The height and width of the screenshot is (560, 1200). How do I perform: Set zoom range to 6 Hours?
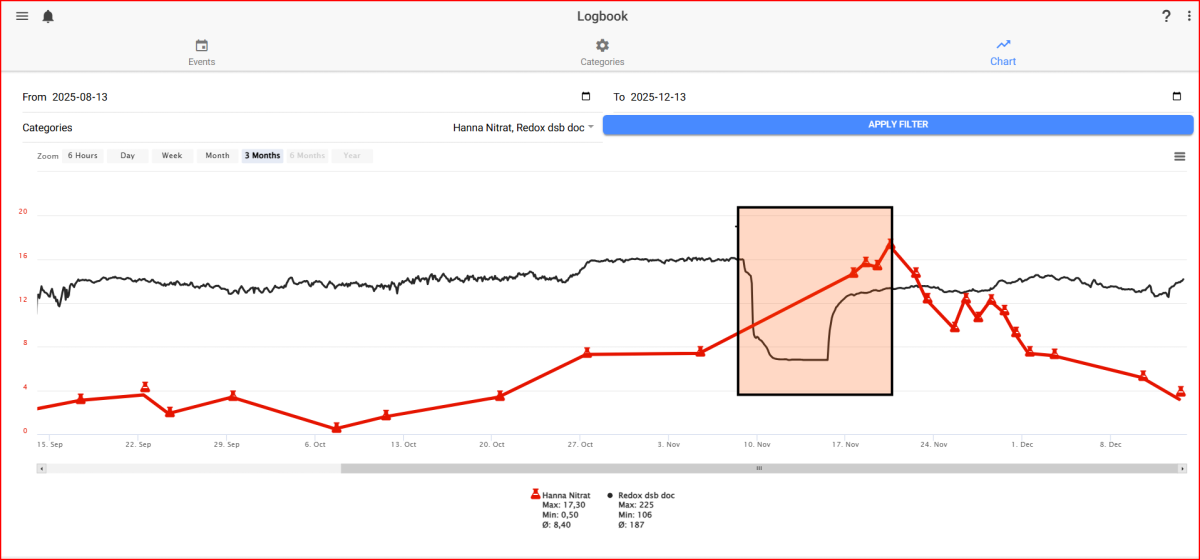[x=82, y=156]
